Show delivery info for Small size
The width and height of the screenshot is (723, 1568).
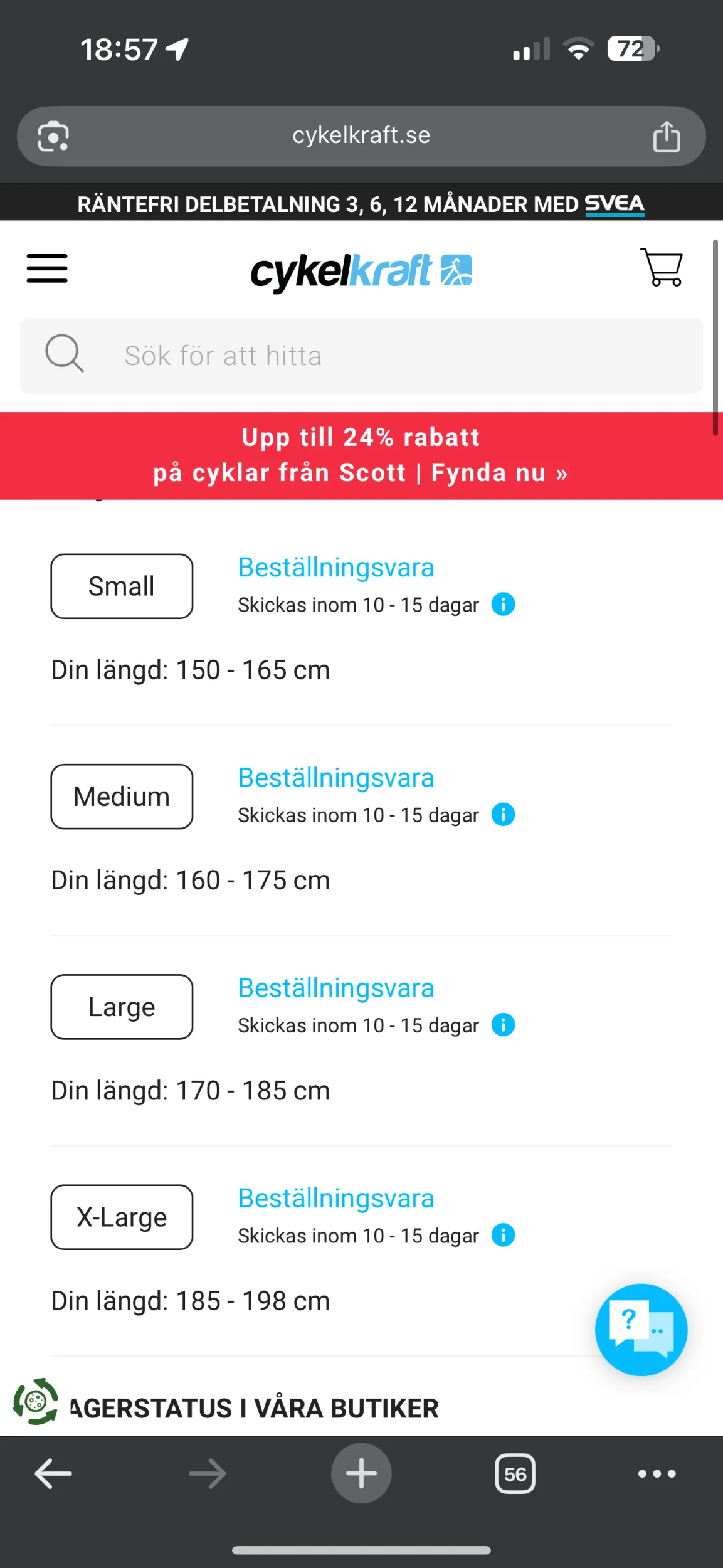point(503,605)
